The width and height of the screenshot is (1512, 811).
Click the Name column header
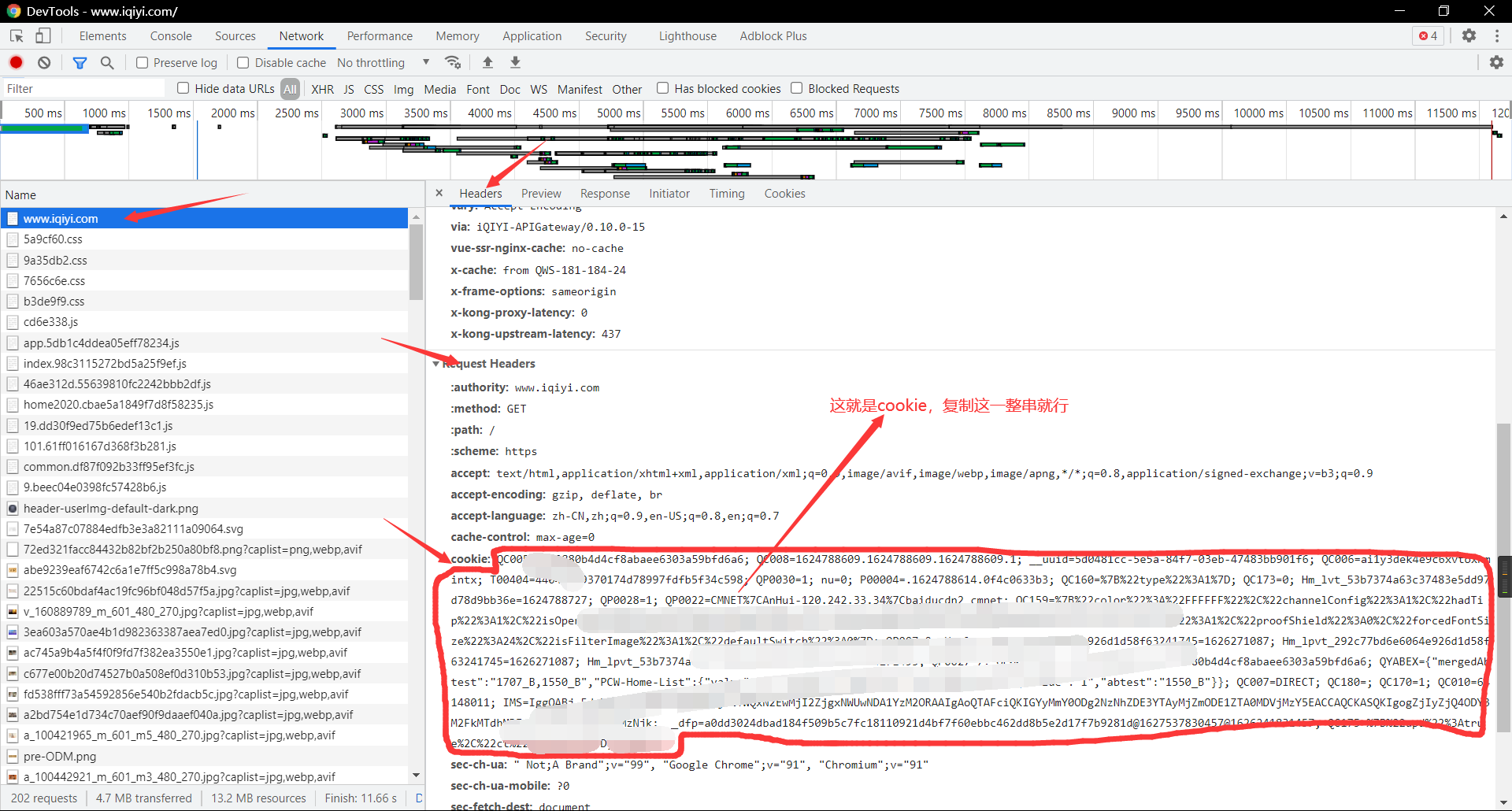click(x=205, y=194)
